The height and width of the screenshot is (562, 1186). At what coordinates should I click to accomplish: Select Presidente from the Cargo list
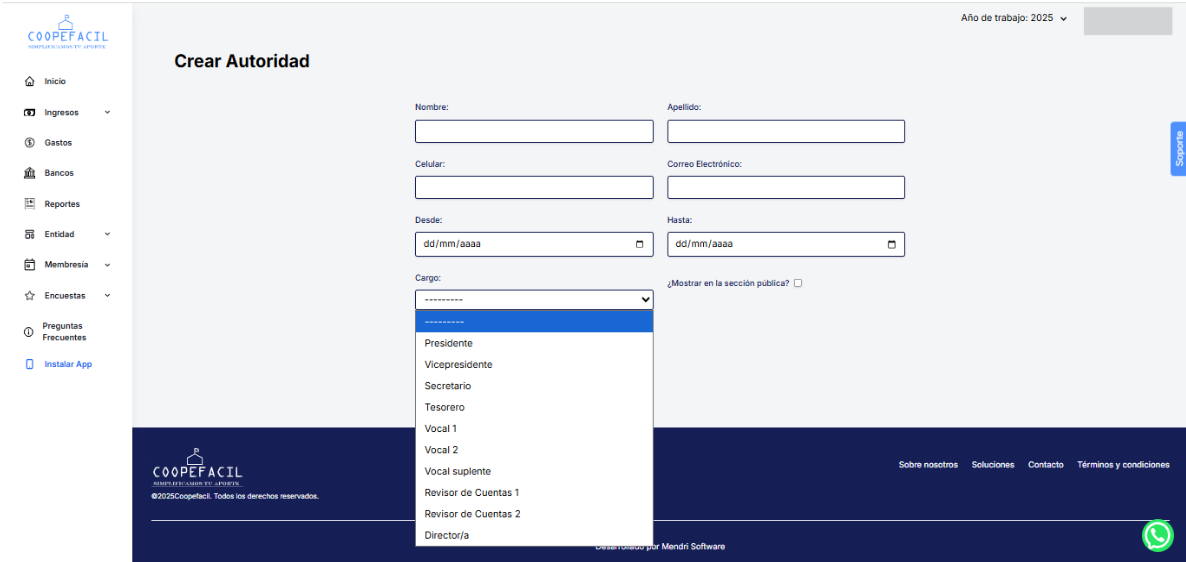pyautogui.click(x=449, y=343)
